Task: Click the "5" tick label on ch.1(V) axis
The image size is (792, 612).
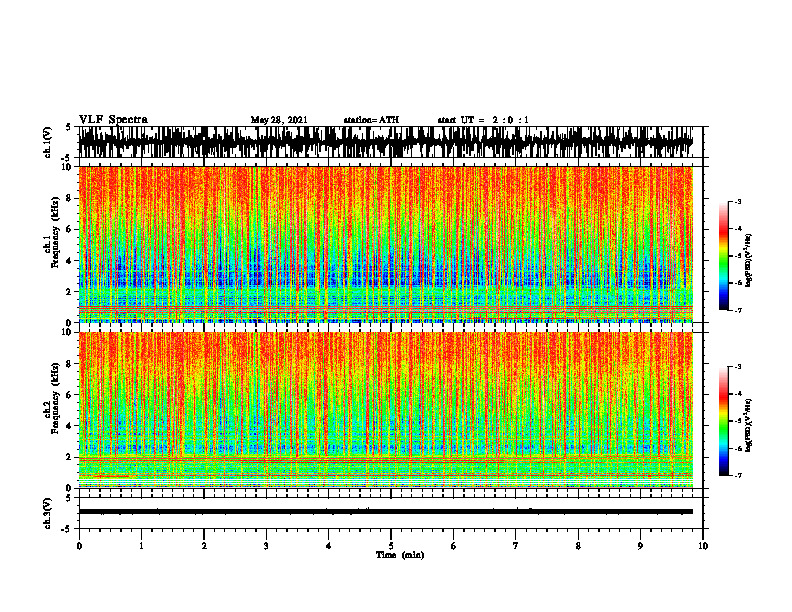Action: (68, 127)
